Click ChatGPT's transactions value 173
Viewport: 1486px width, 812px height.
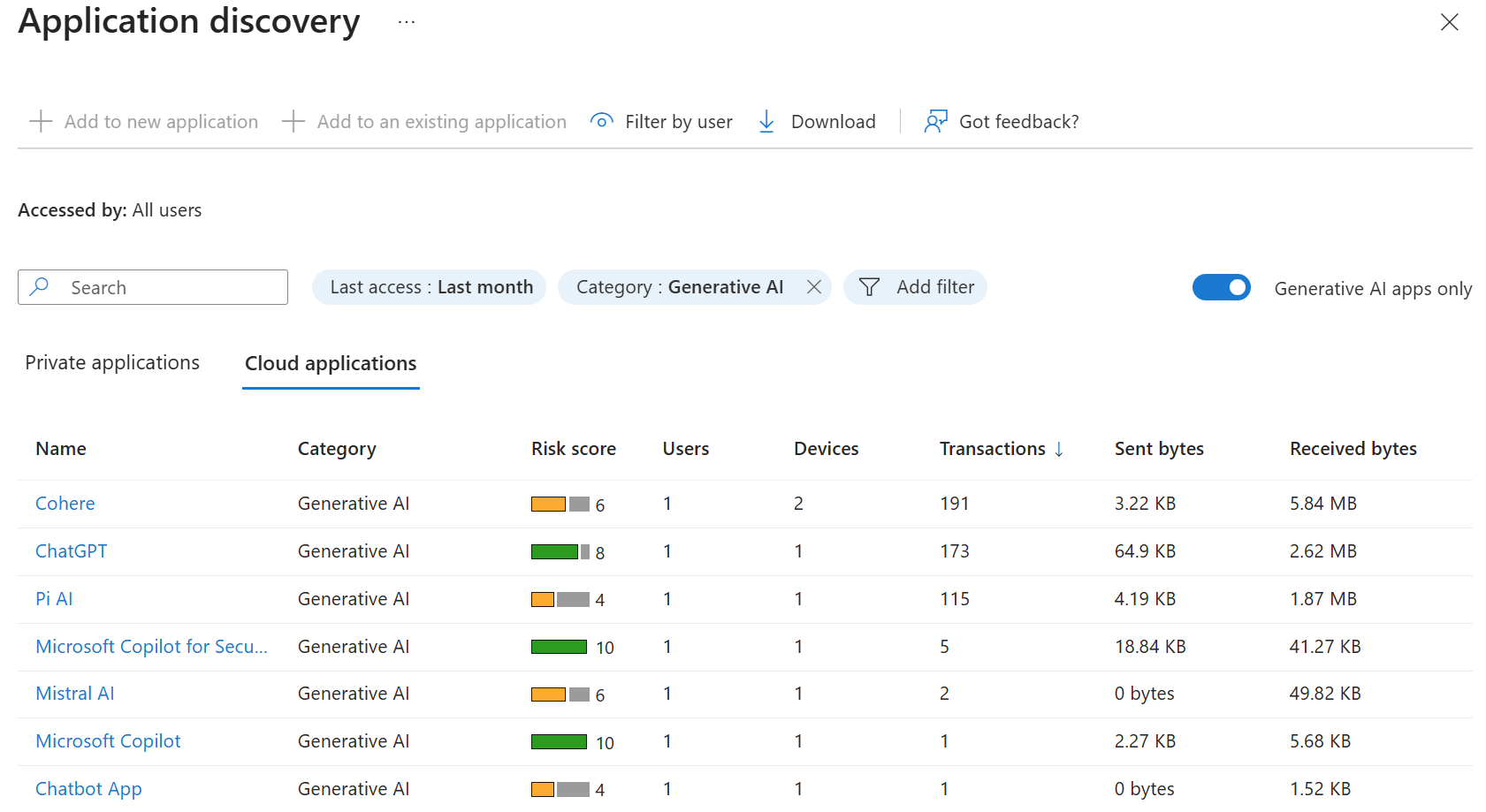click(955, 551)
